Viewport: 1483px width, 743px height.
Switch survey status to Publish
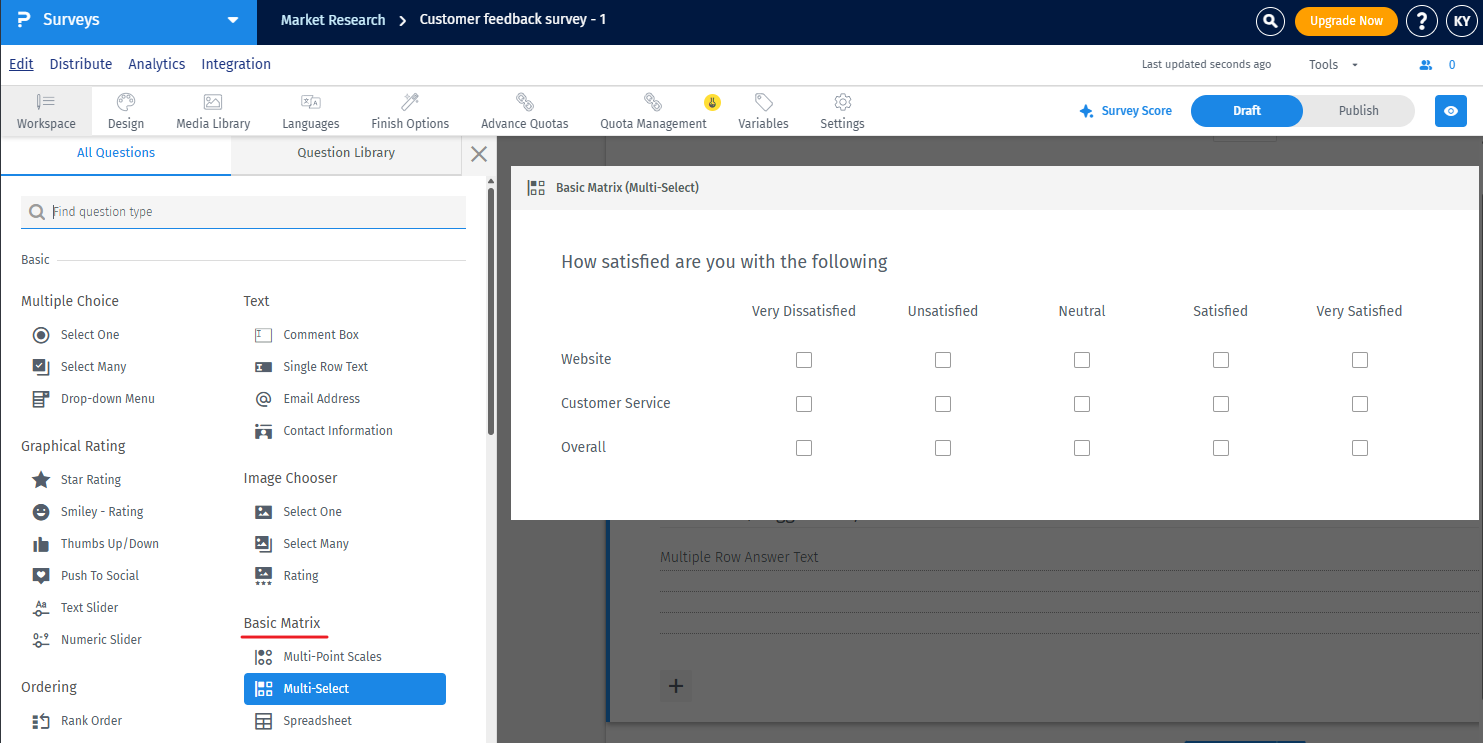point(1358,111)
